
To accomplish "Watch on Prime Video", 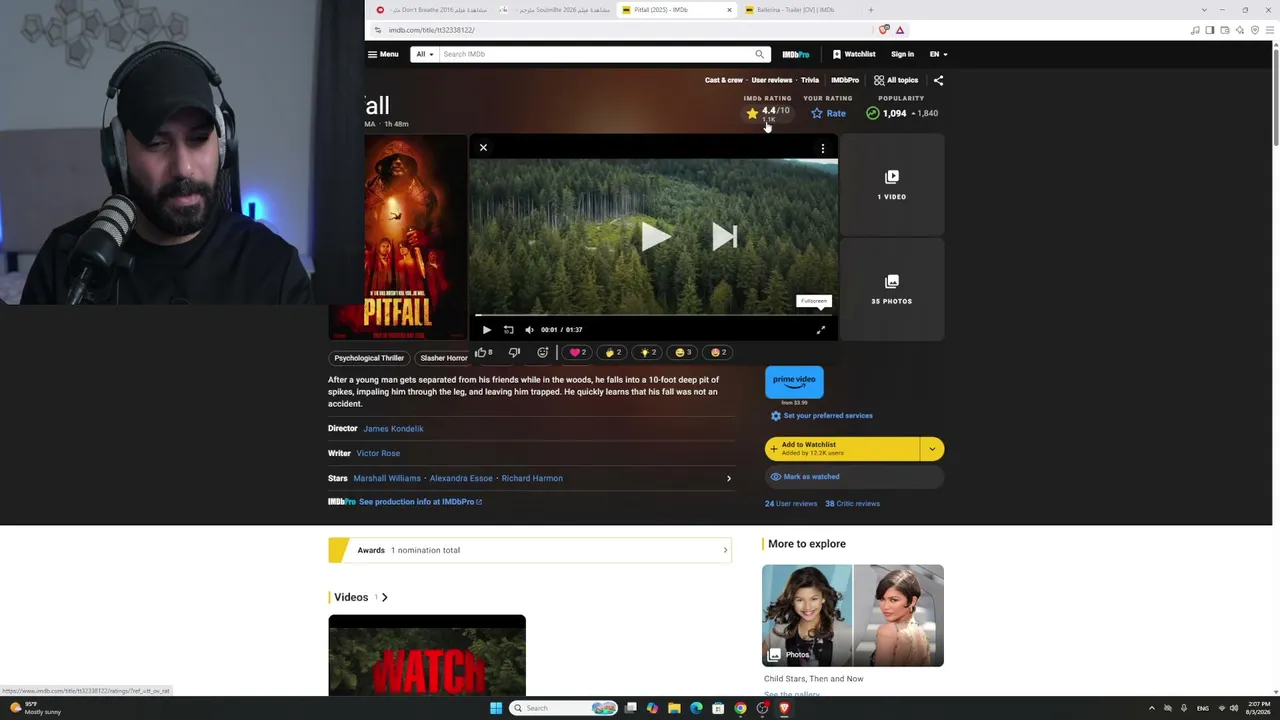I will coord(794,382).
